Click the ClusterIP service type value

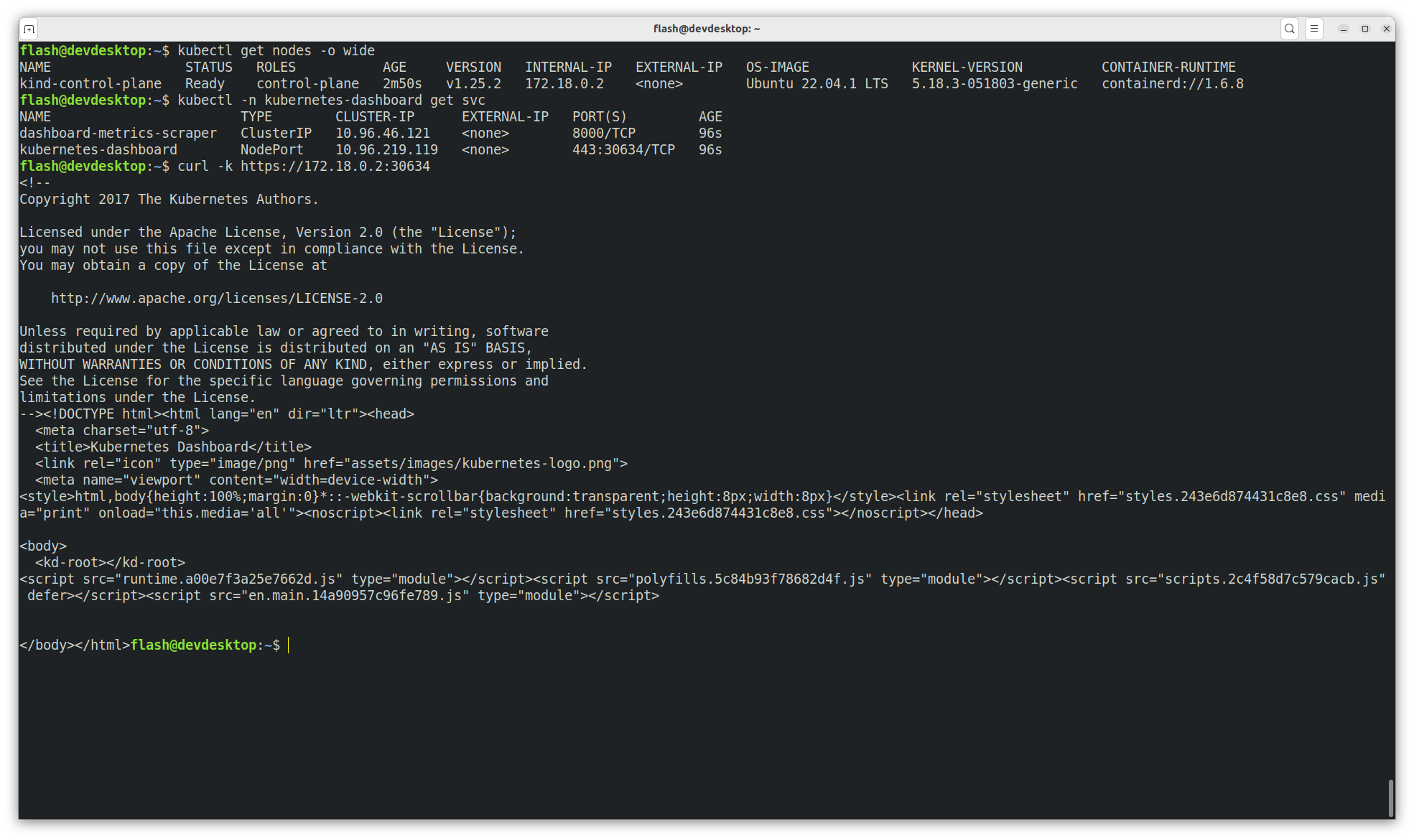(276, 133)
